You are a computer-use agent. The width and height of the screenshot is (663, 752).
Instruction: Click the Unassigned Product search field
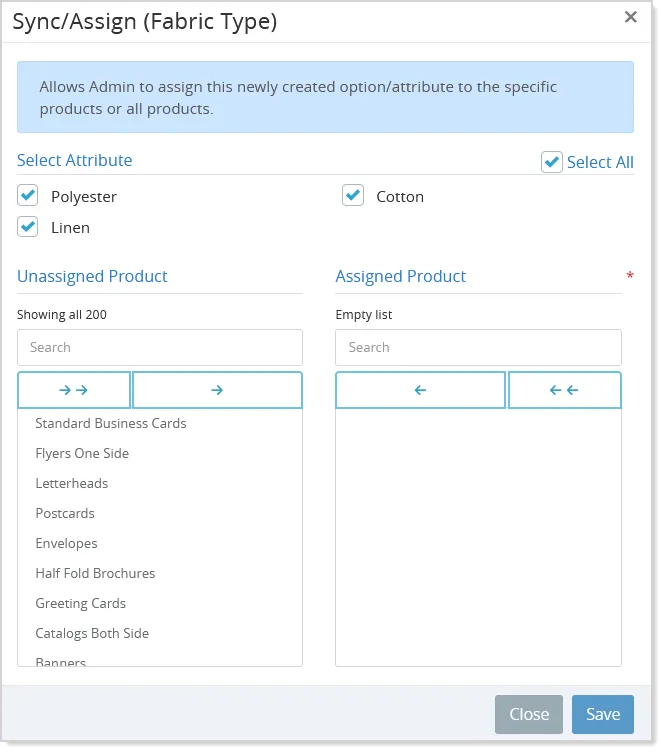pos(160,347)
